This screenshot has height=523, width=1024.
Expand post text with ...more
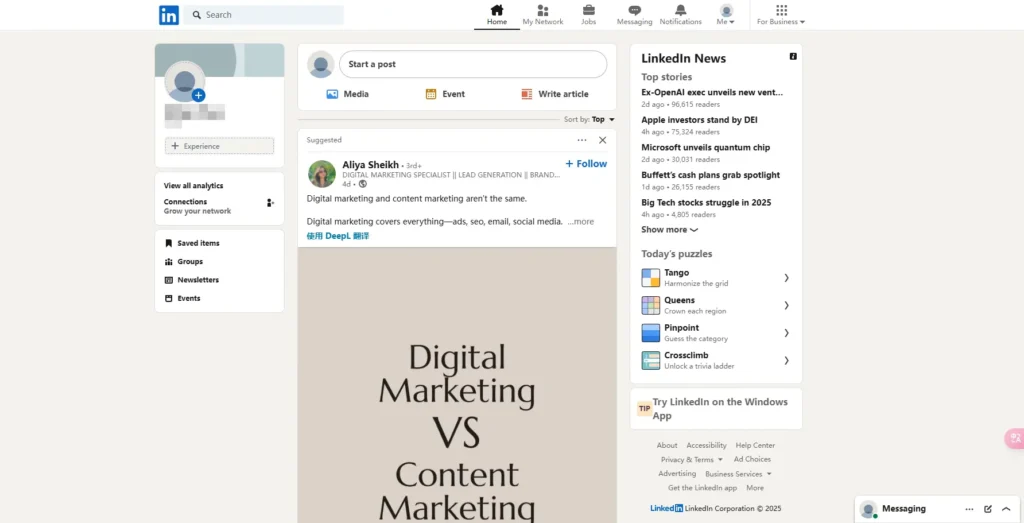click(581, 221)
